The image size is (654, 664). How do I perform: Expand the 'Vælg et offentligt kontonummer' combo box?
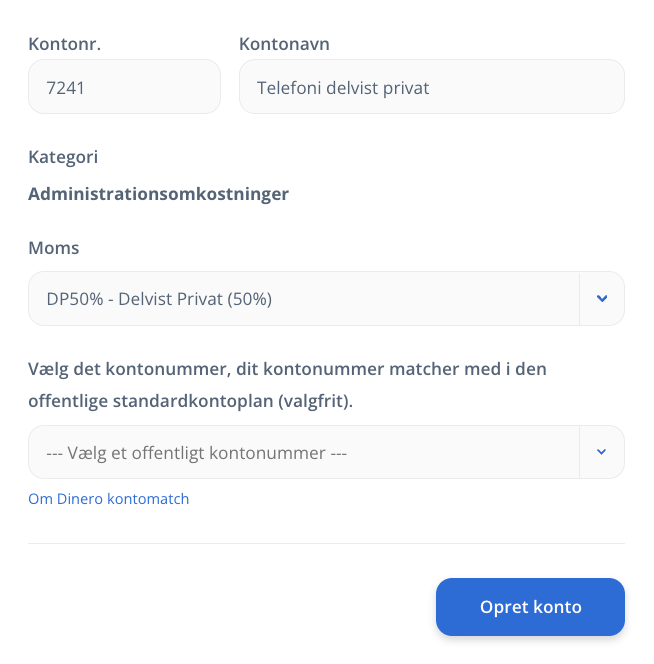point(326,452)
